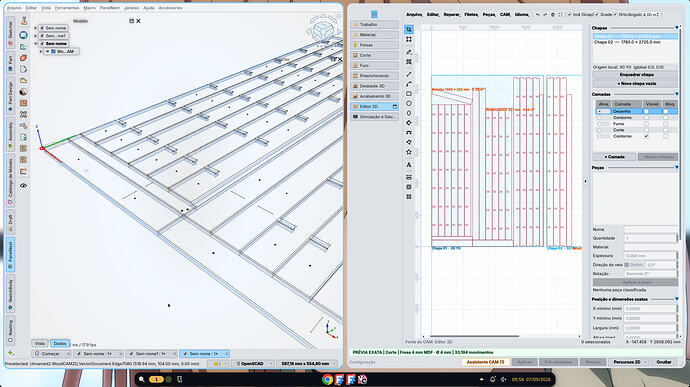This screenshot has width=690, height=387.
Task: Collapse the Camadas section
Action: 676,94
